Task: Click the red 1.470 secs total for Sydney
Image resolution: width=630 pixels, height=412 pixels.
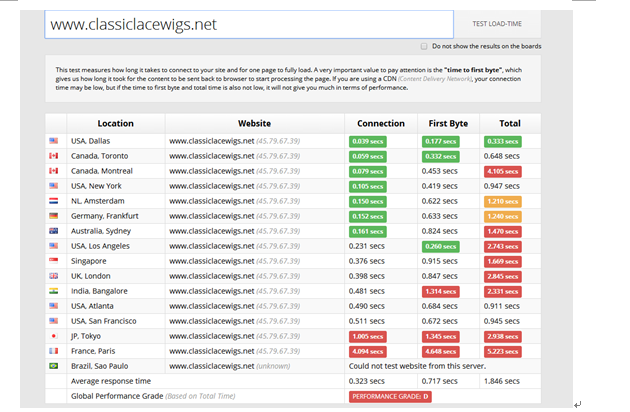Action: pyautogui.click(x=503, y=232)
